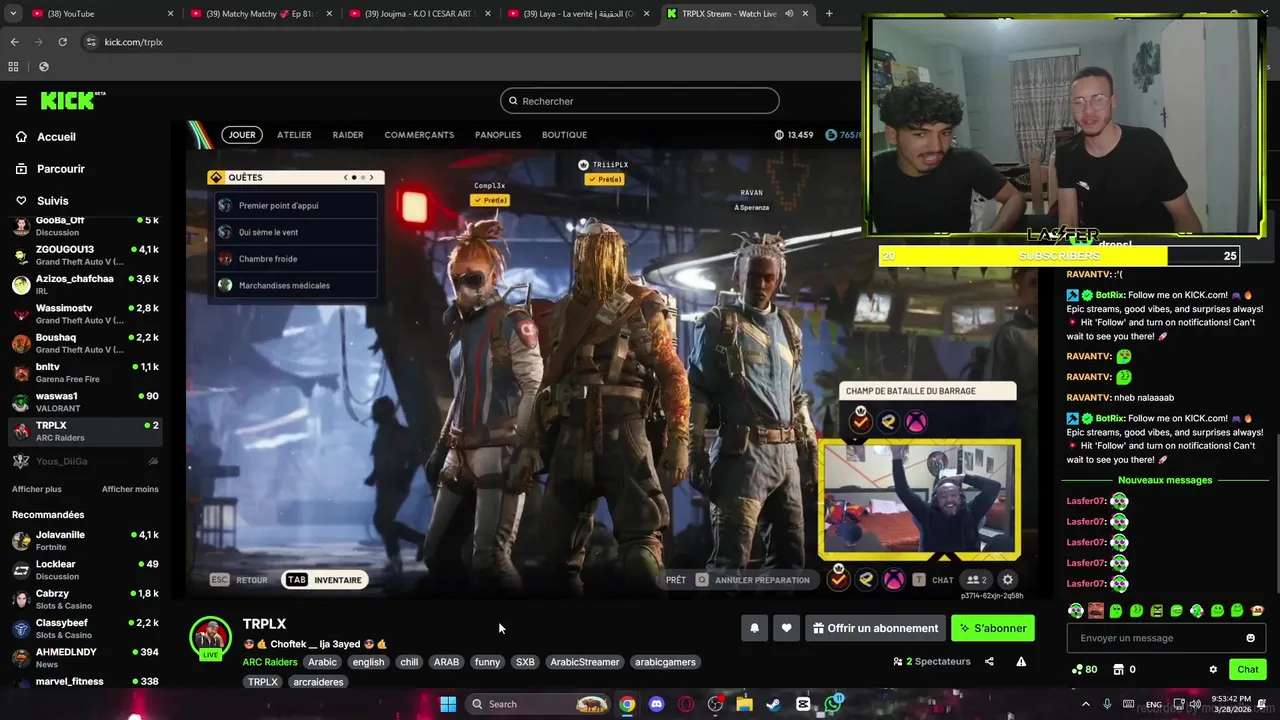Viewport: 1280px width, 720px height.
Task: Click in the Rechercher search field
Action: click(640, 101)
